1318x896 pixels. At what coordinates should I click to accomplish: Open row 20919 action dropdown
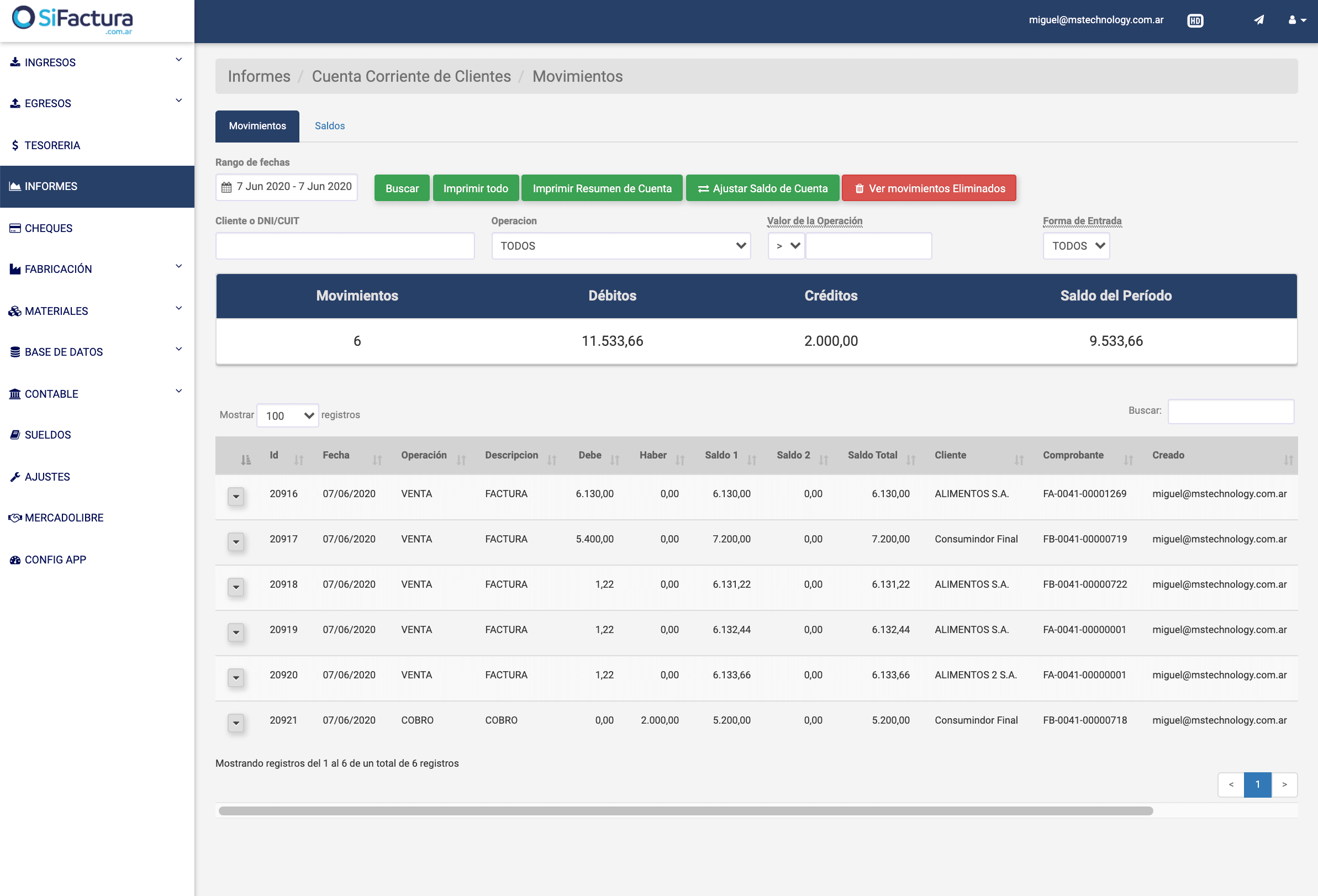point(236,633)
